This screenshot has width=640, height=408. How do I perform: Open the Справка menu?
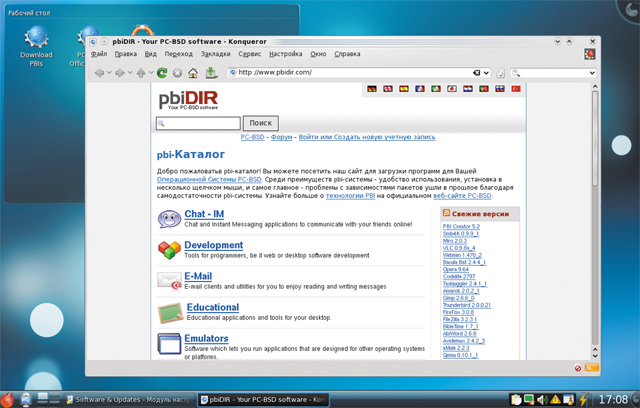tap(347, 54)
